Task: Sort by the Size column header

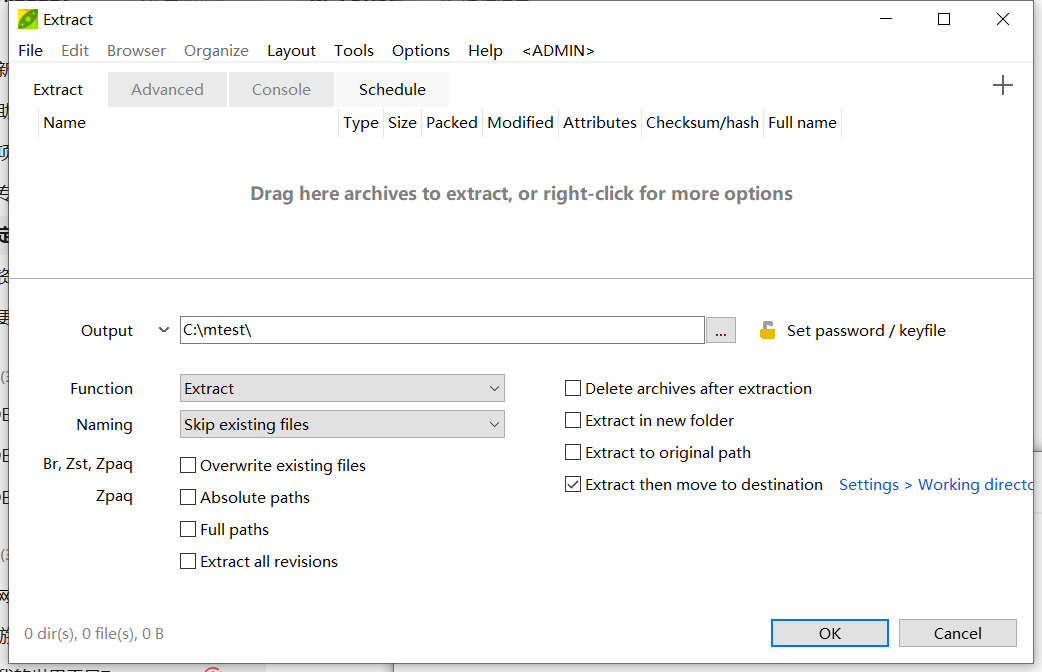Action: 402,123
